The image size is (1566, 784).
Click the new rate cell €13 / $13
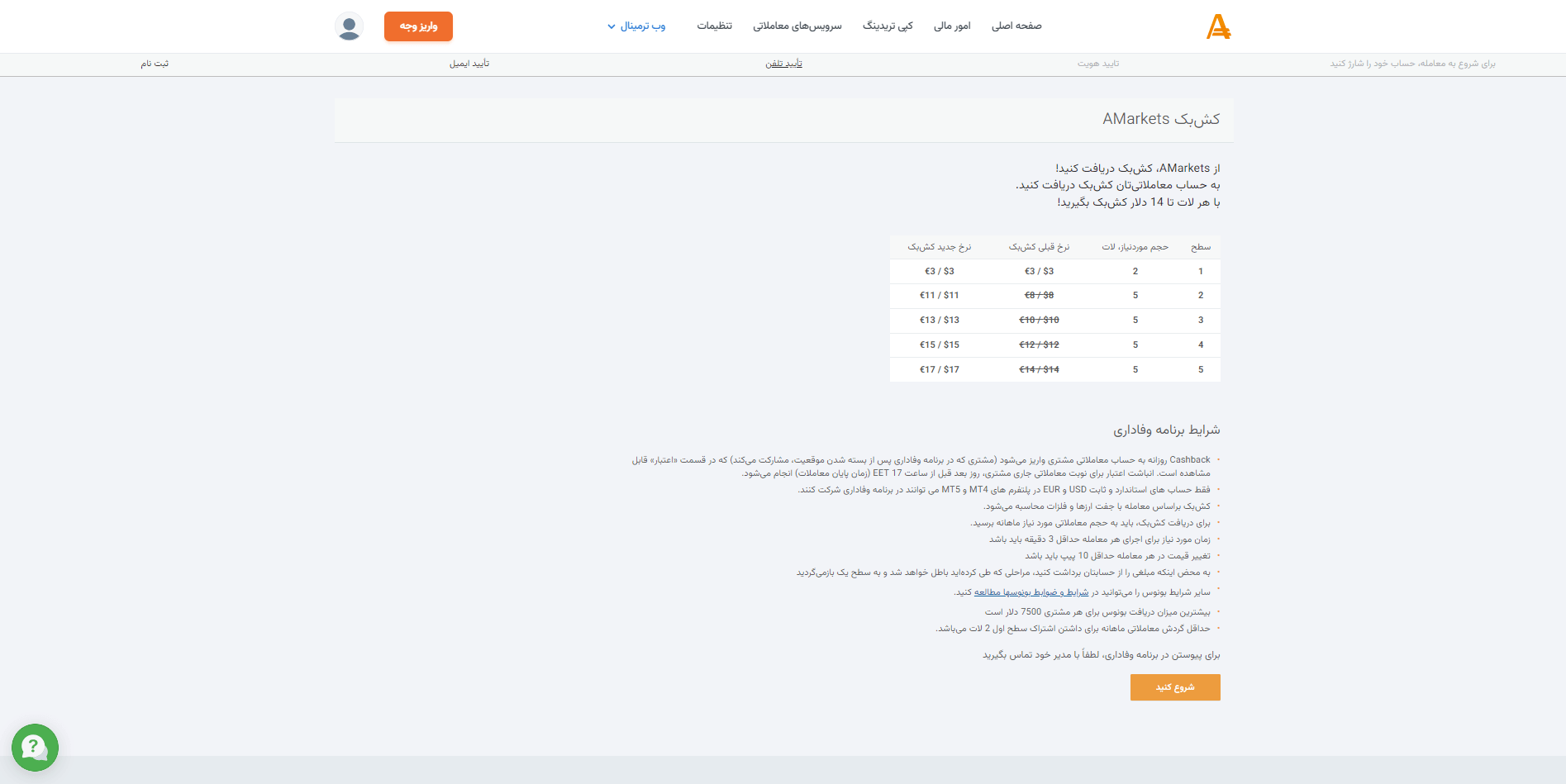pyautogui.click(x=940, y=320)
